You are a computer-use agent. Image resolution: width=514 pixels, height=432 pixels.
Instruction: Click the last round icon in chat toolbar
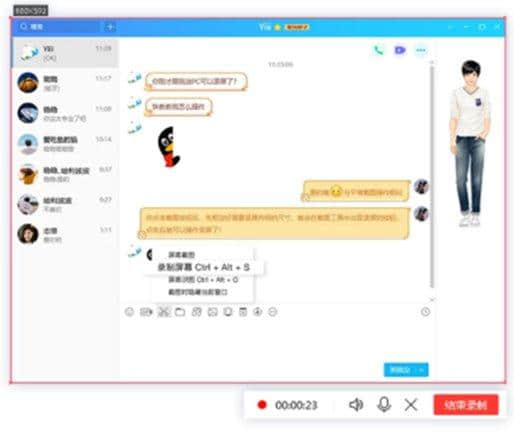point(273,312)
